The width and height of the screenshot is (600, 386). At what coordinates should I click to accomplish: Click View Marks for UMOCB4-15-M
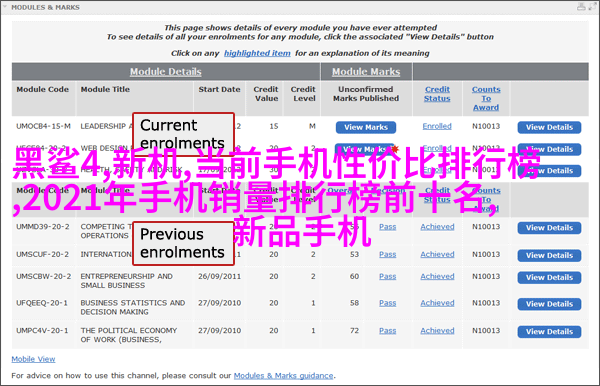pyautogui.click(x=366, y=127)
